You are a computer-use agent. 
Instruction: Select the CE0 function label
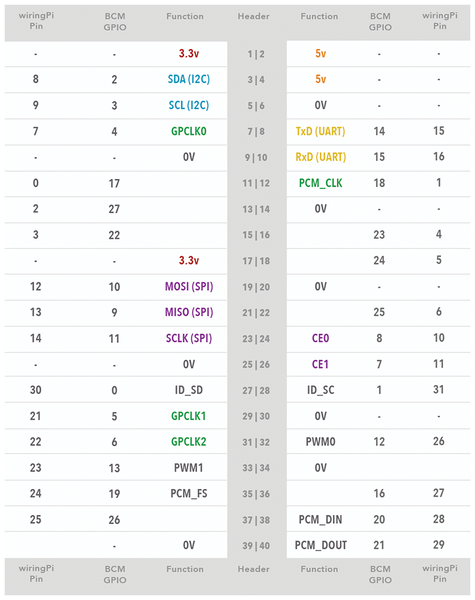(320, 338)
